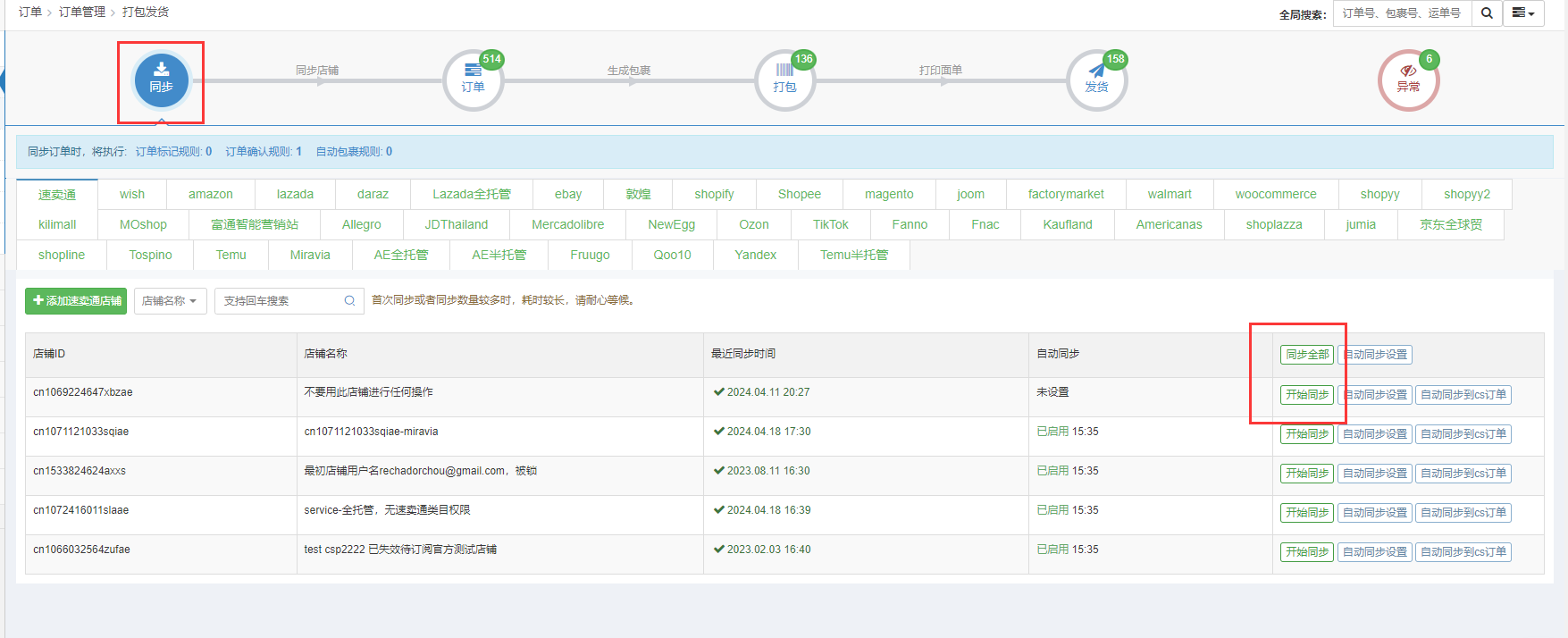Open the 订单 step with 514 badge
The width and height of the screenshot is (1568, 638).
(473, 80)
